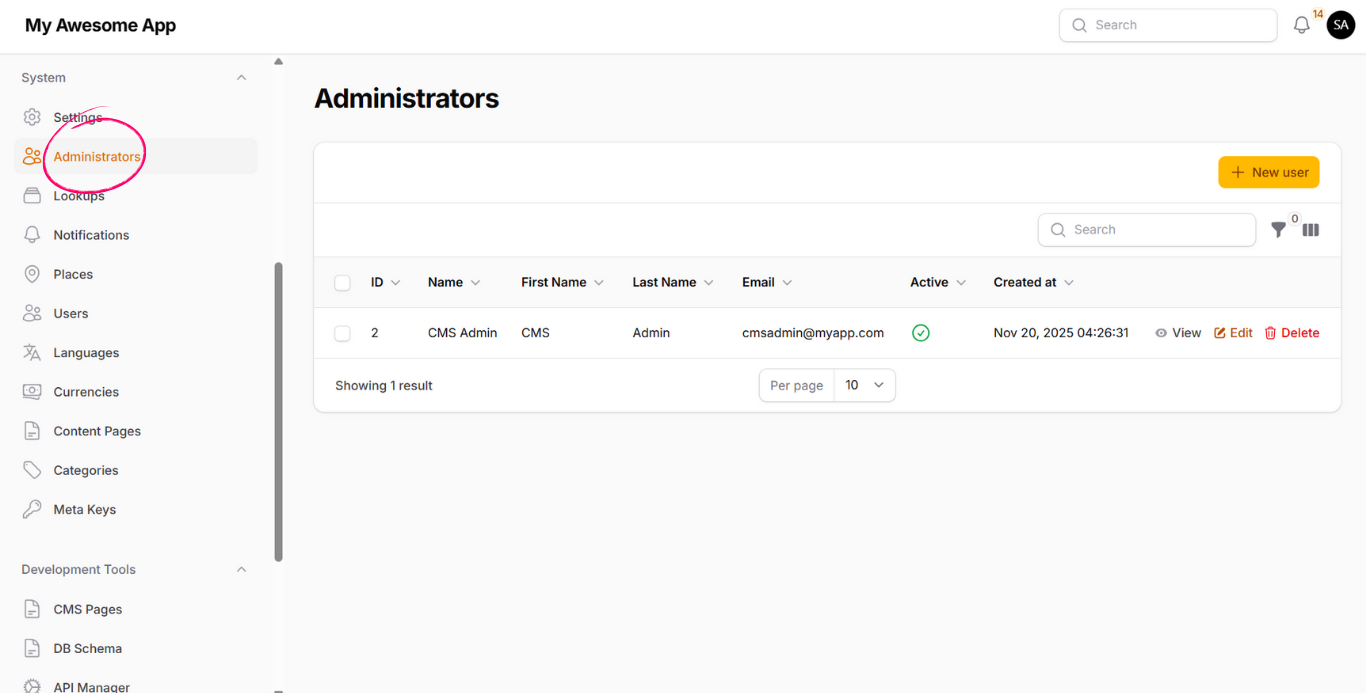1366x693 pixels.
Task: Select the Currencies coin icon
Action: point(31,391)
